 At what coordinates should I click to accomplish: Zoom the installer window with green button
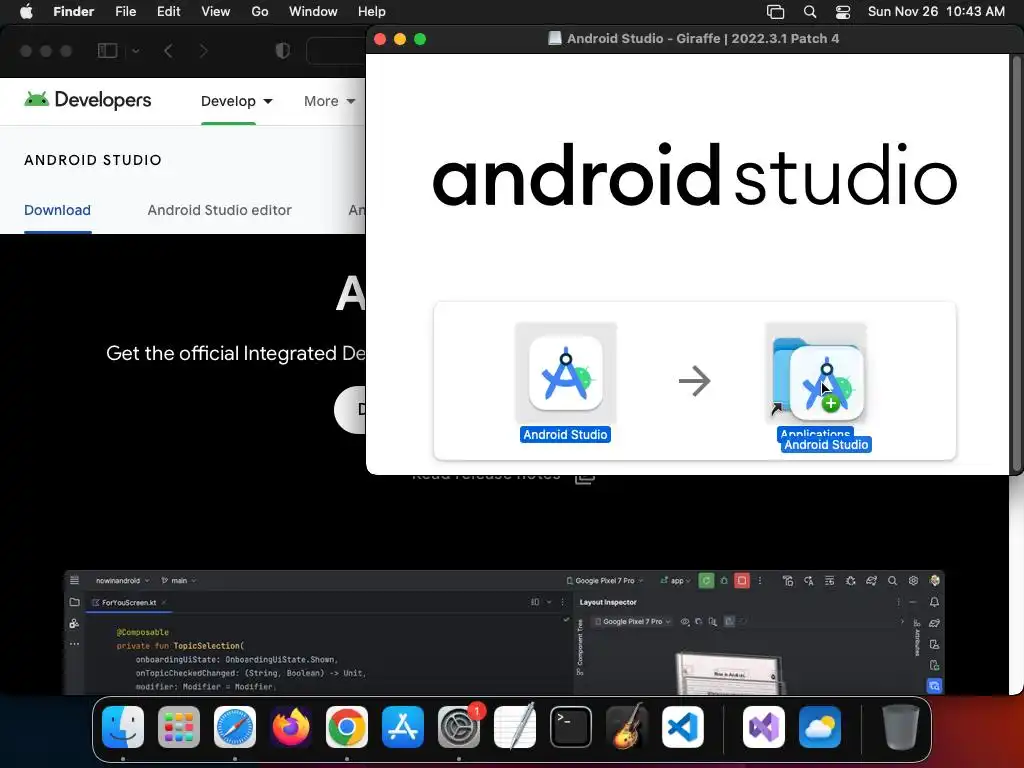click(x=420, y=39)
